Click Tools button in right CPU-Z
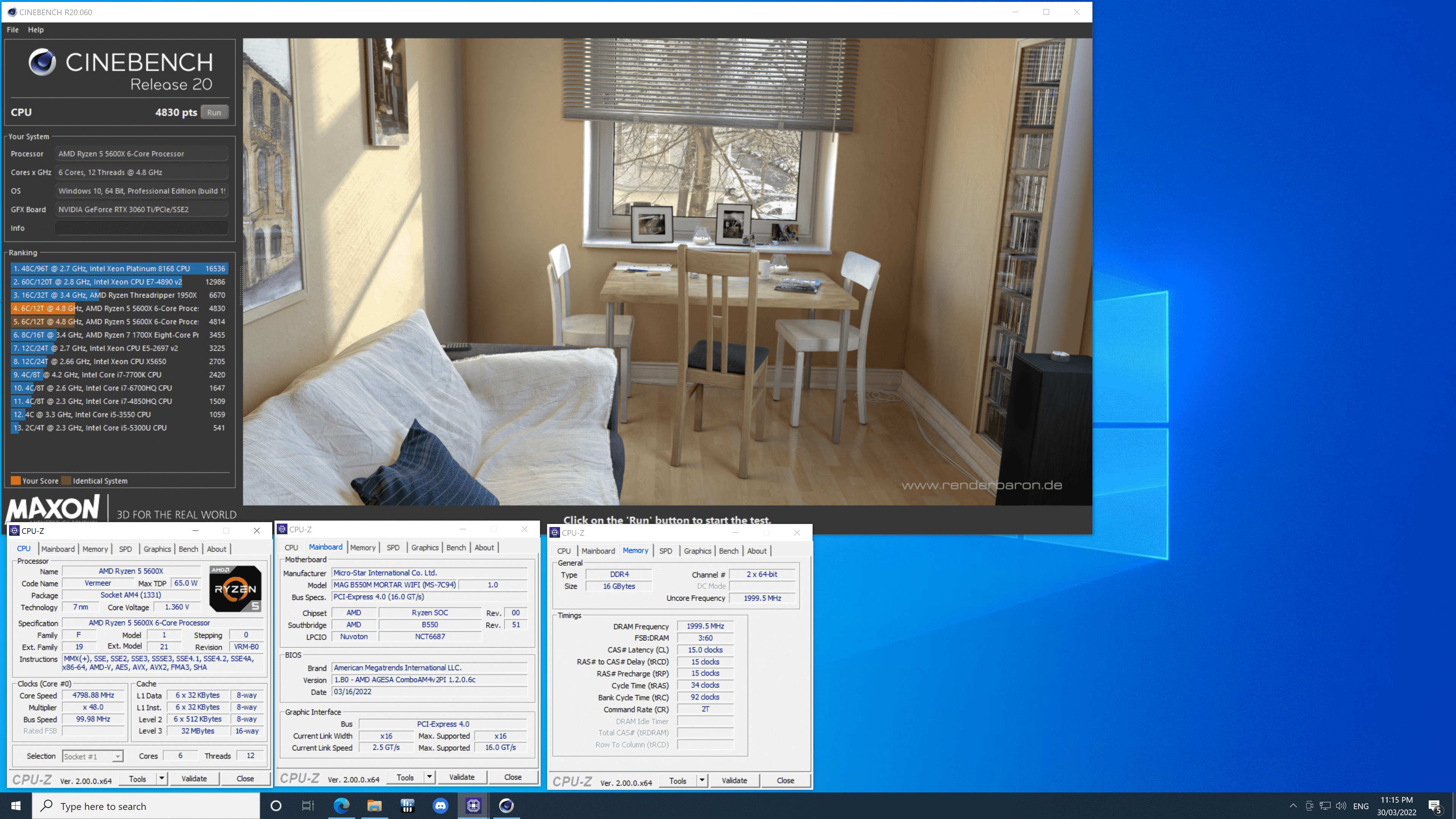The image size is (1456, 819). [x=678, y=781]
